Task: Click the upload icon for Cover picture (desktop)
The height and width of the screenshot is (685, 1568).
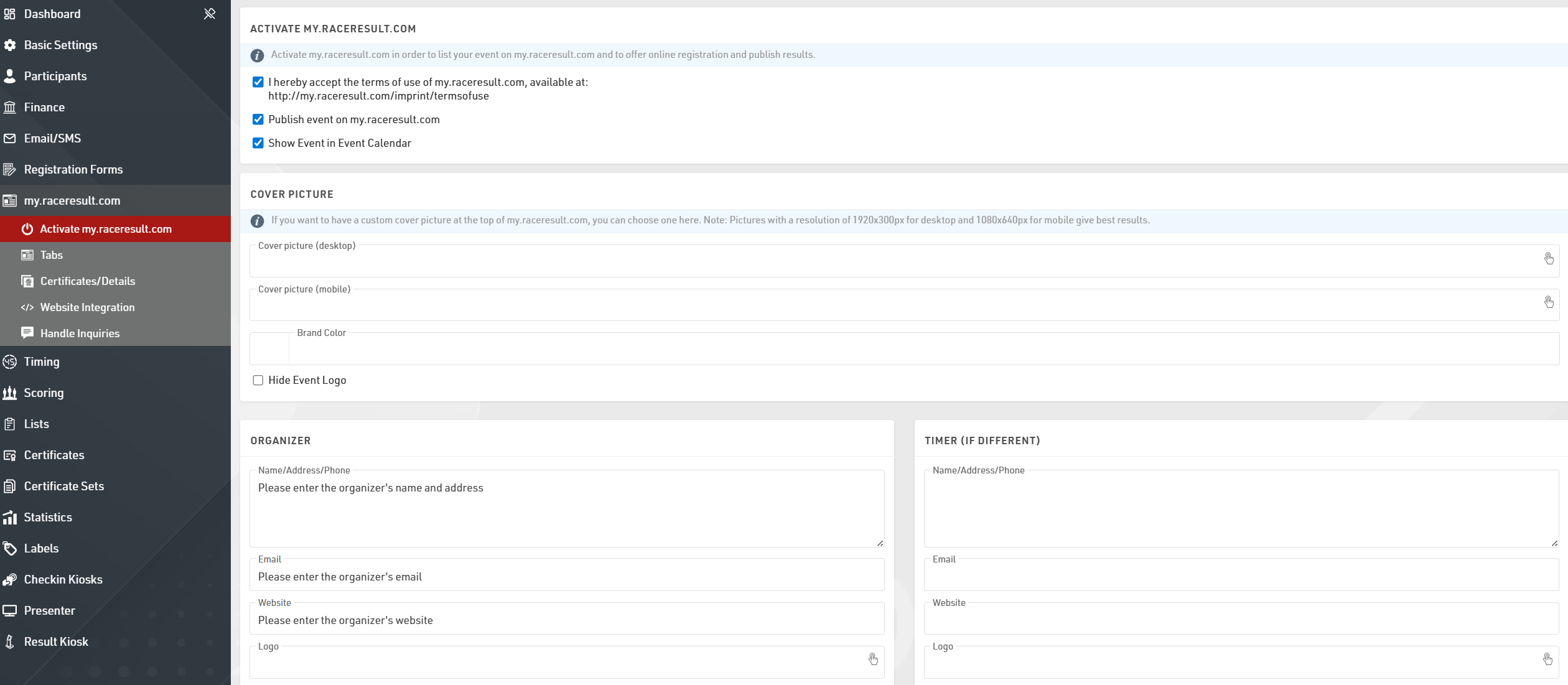Action: click(1549, 259)
